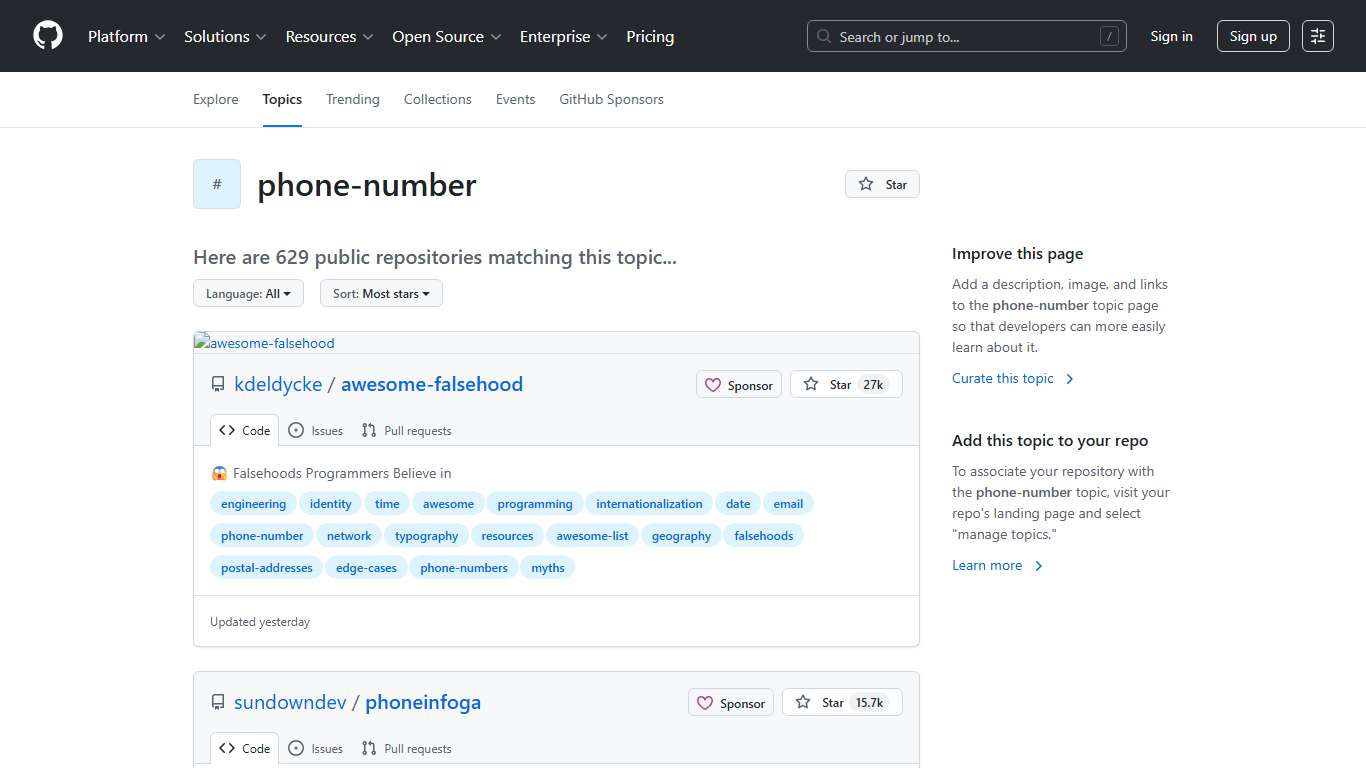Click the Sign up button
Image resolution: width=1366 pixels, height=768 pixels.
pyautogui.click(x=1253, y=36)
